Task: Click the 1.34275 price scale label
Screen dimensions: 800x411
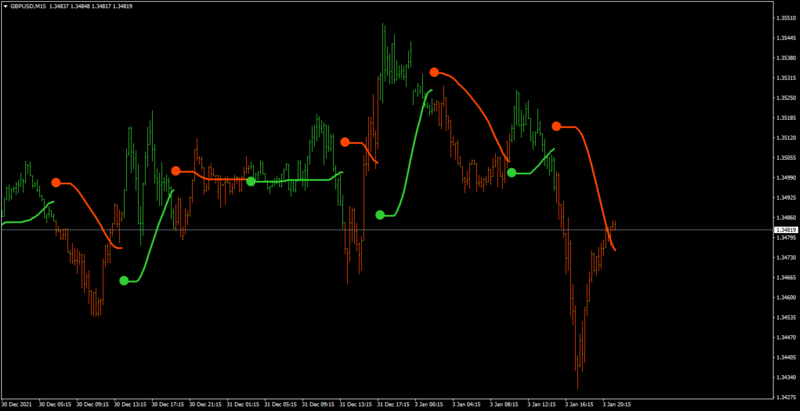Action: tap(786, 397)
